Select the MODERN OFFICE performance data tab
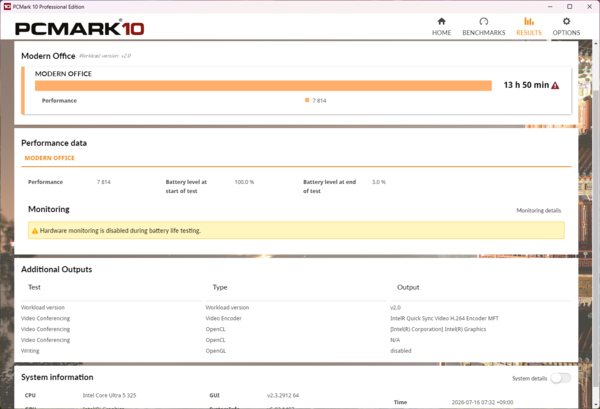Viewport: 600px width, 409px height. tap(49, 158)
